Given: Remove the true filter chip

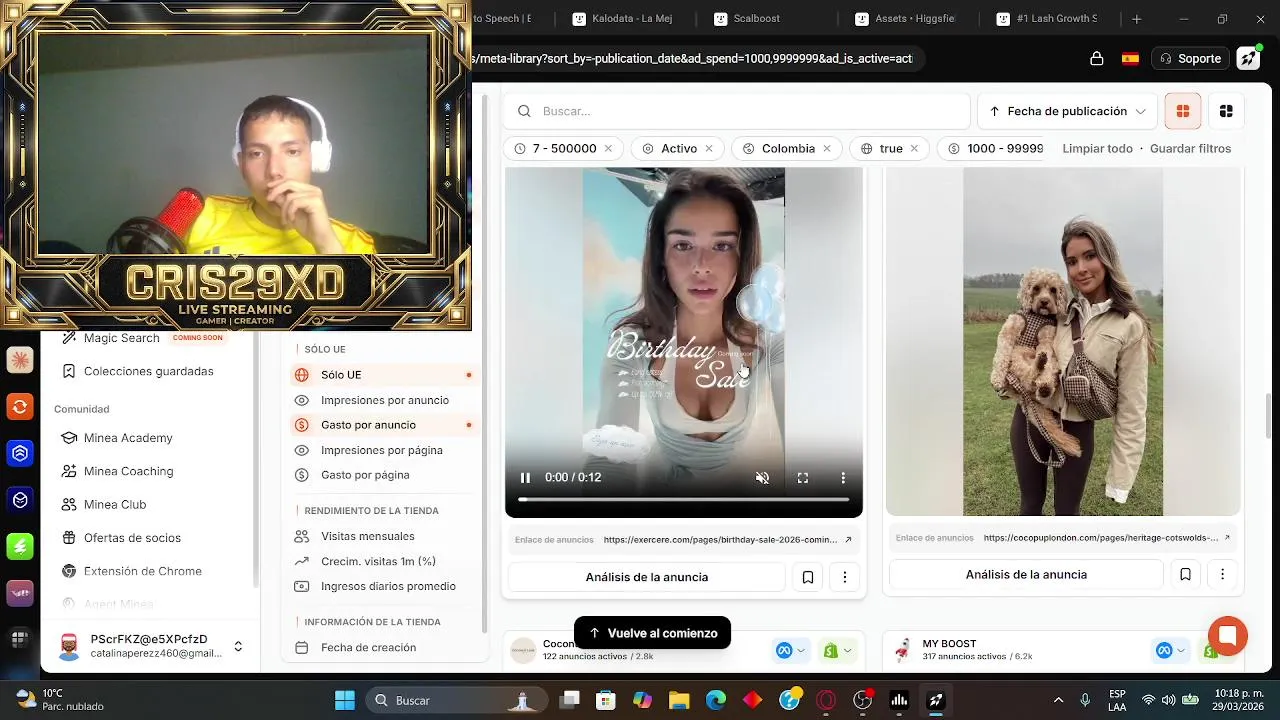Looking at the screenshot, I should pos(914,148).
